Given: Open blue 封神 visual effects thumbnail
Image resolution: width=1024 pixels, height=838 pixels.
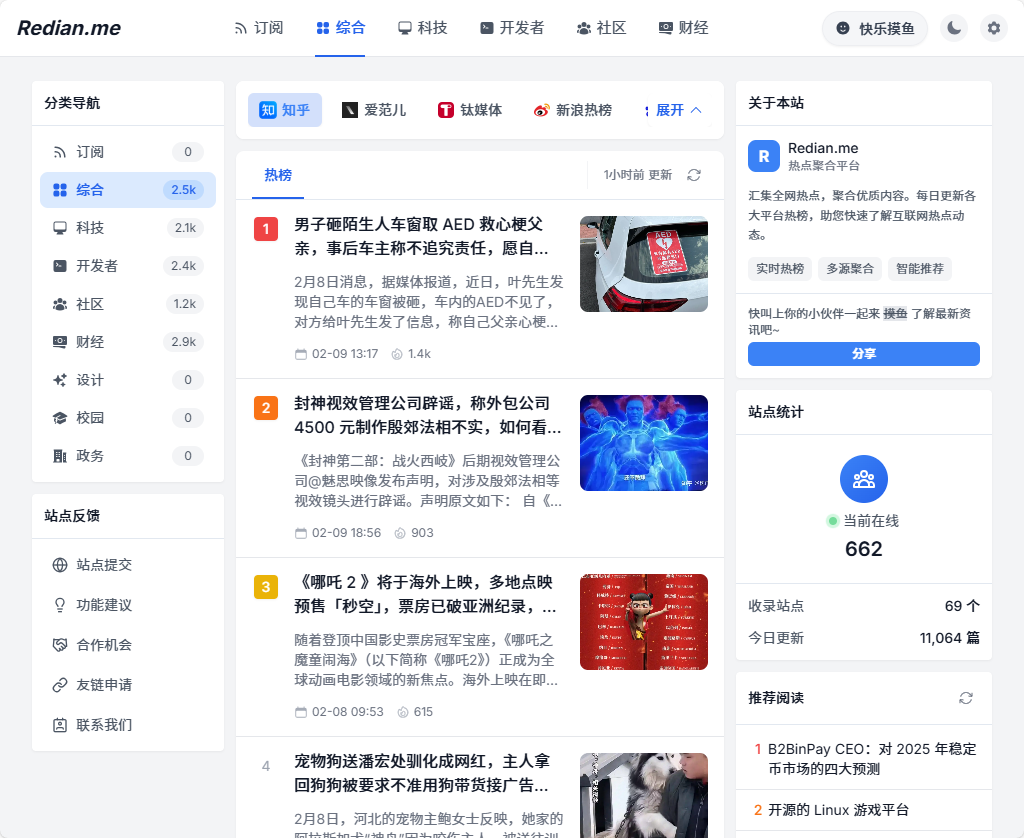Looking at the screenshot, I should [x=644, y=443].
